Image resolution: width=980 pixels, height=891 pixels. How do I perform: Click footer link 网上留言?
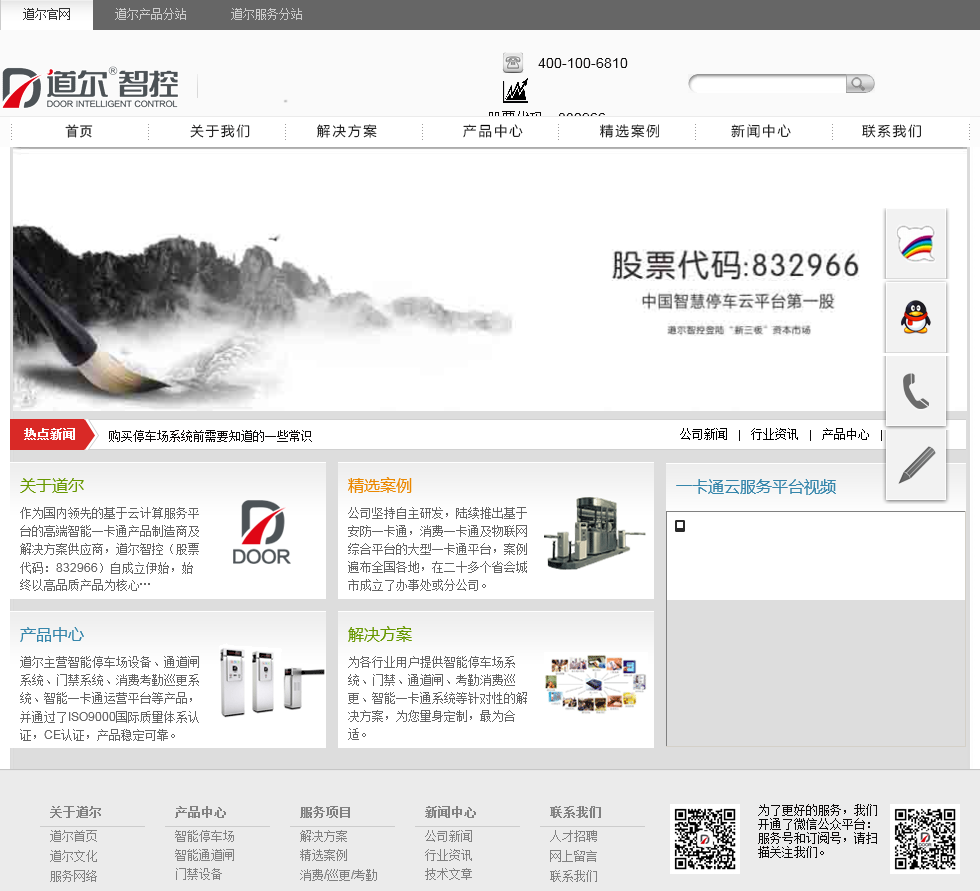coord(573,856)
